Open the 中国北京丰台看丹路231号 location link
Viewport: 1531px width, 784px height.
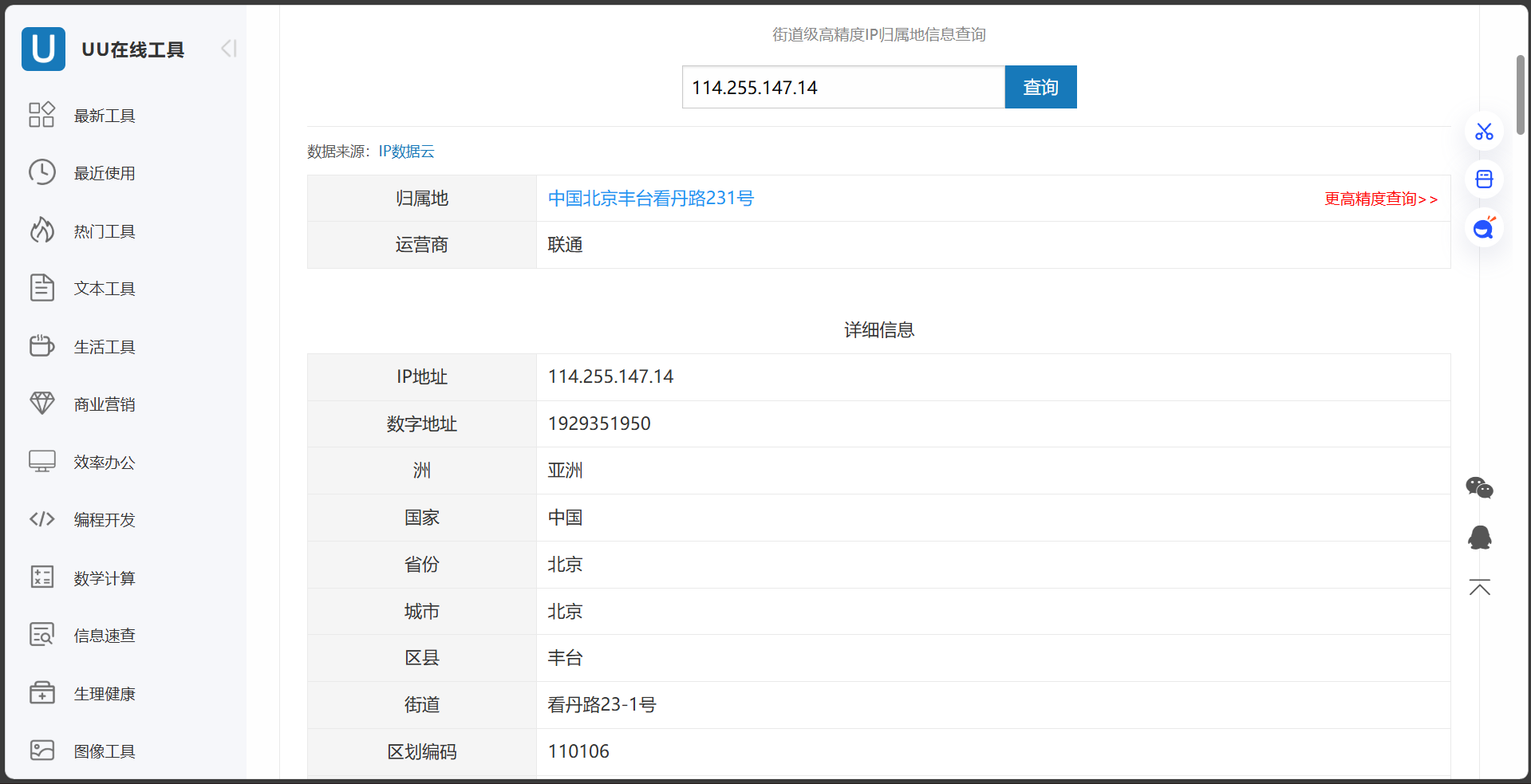point(650,198)
